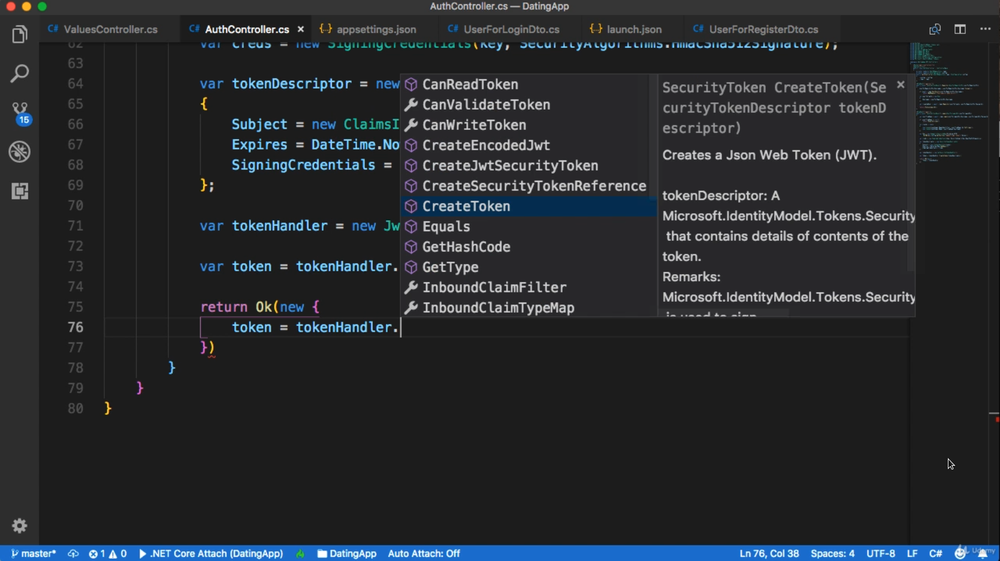The image size is (1000, 561).
Task: Click the DatingApp project folder status item
Action: [x=346, y=553]
